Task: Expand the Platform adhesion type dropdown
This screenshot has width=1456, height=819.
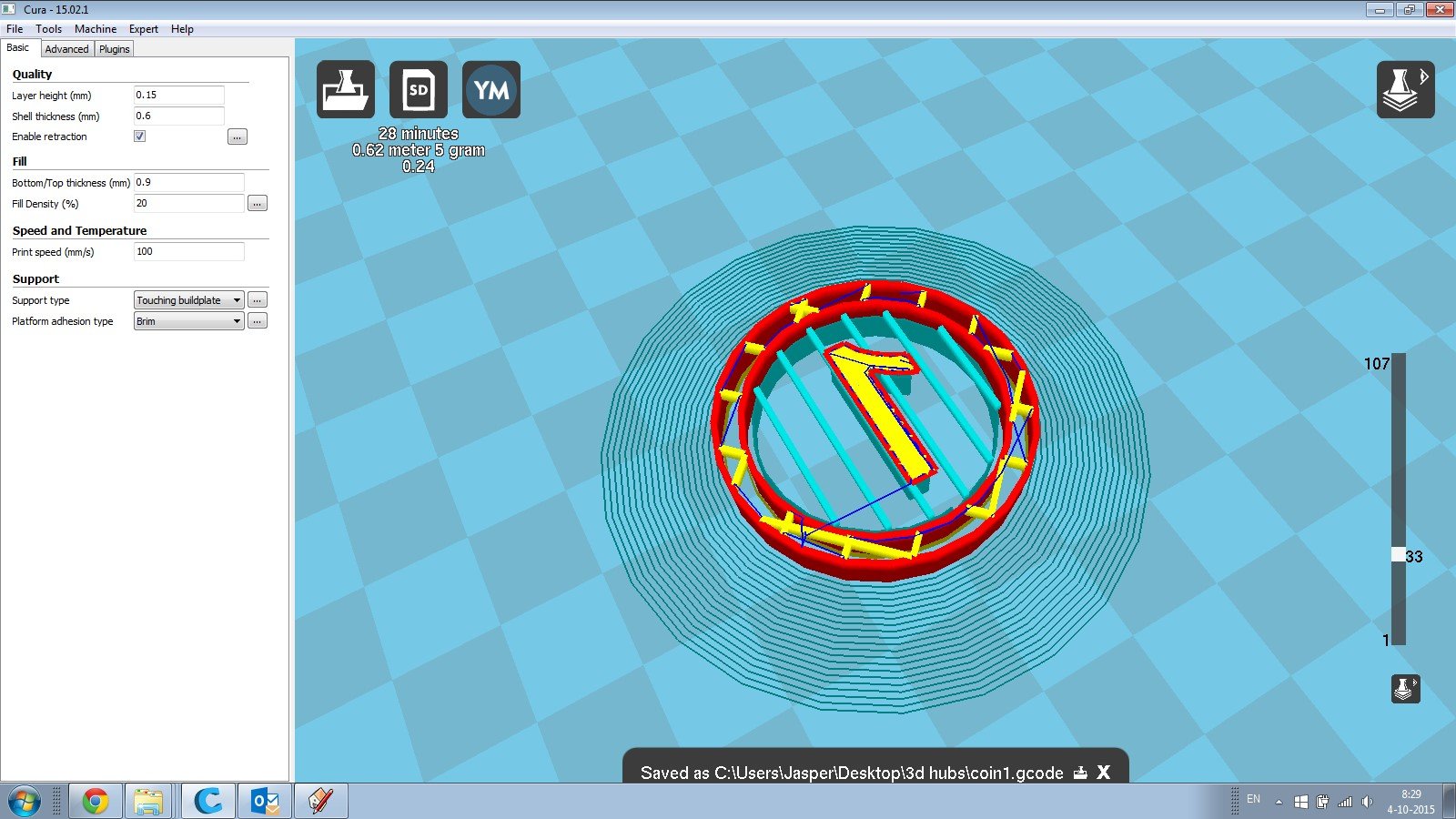Action: 189,321
